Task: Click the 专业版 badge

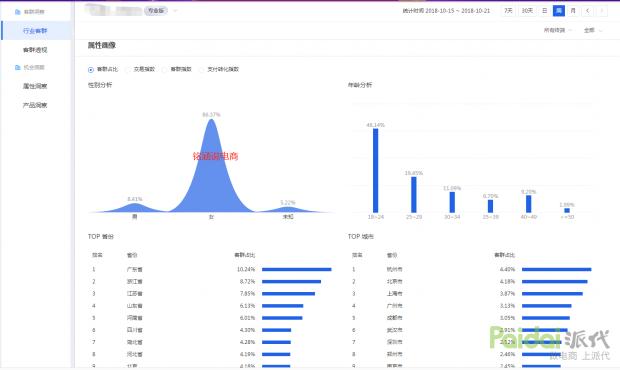Action: 155,11
